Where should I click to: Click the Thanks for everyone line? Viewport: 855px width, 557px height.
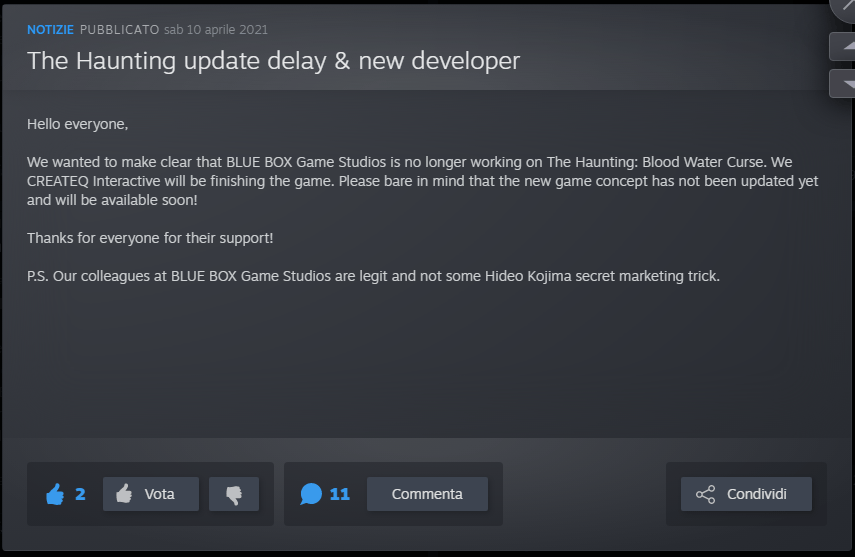[x=150, y=238]
